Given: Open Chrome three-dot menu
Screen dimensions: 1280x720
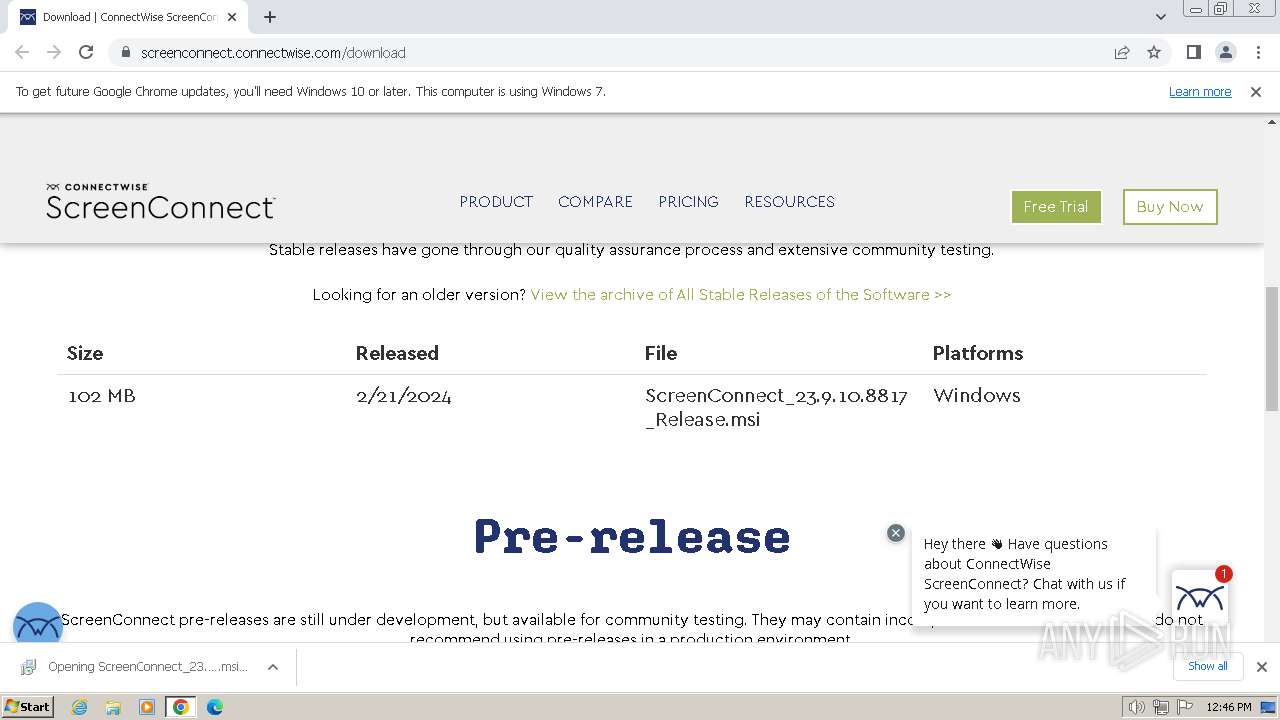Looking at the screenshot, I should coord(1257,52).
